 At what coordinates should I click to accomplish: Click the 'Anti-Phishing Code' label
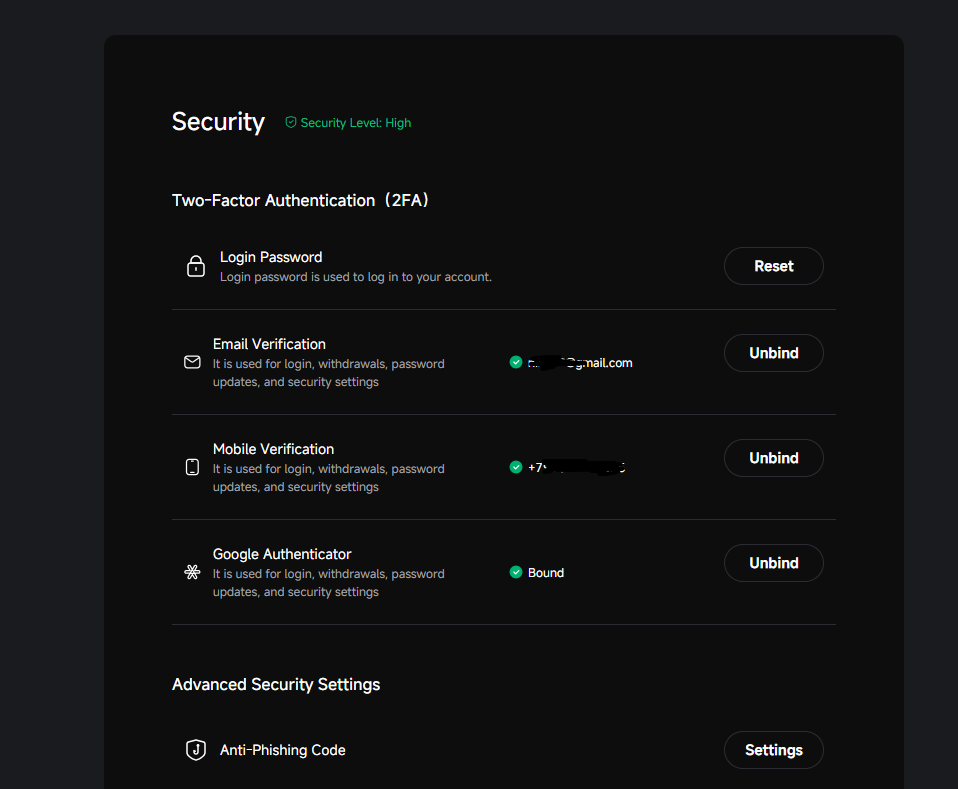pyautogui.click(x=282, y=750)
